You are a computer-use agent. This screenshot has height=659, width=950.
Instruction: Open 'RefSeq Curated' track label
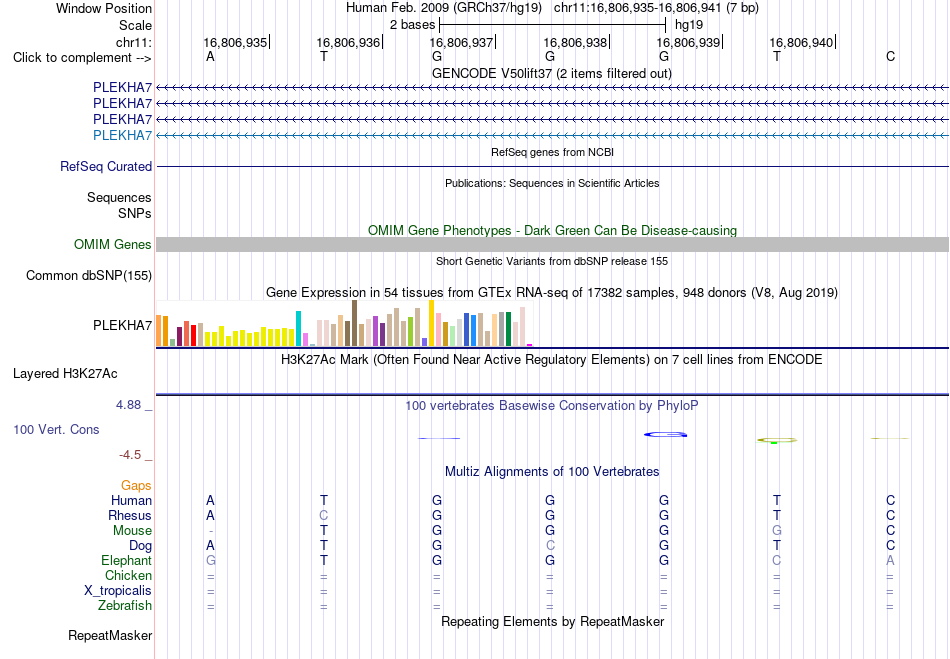point(106,167)
